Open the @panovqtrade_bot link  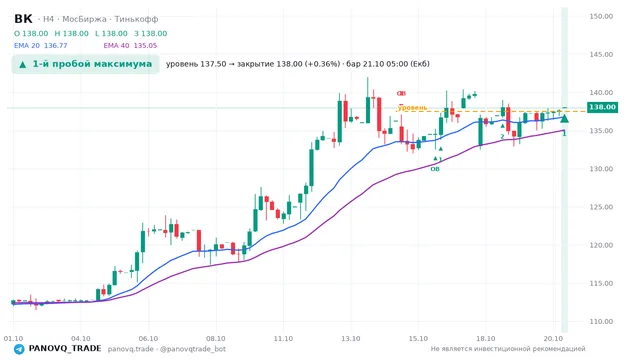[193, 349]
